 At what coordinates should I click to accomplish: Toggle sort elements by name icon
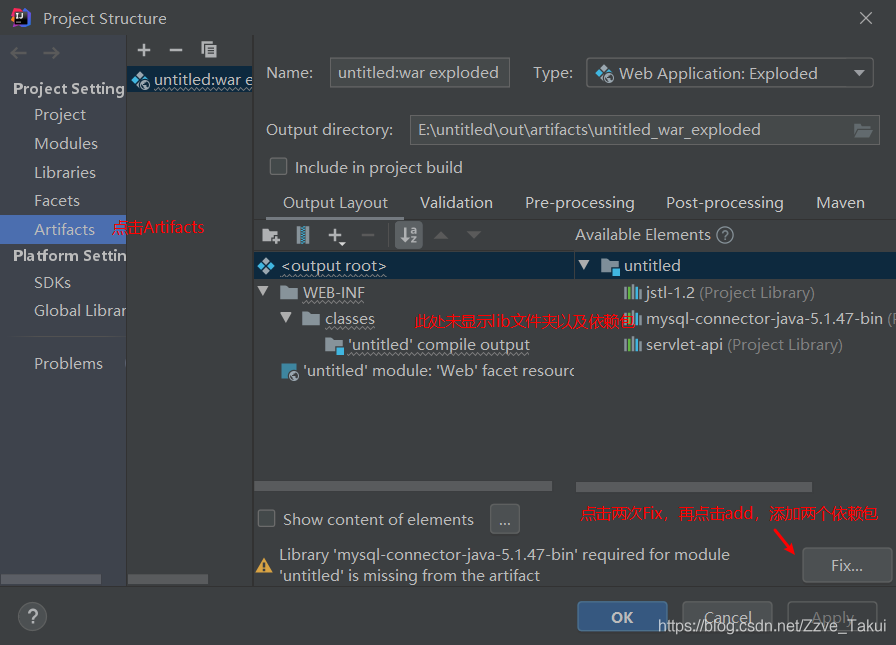click(x=409, y=235)
